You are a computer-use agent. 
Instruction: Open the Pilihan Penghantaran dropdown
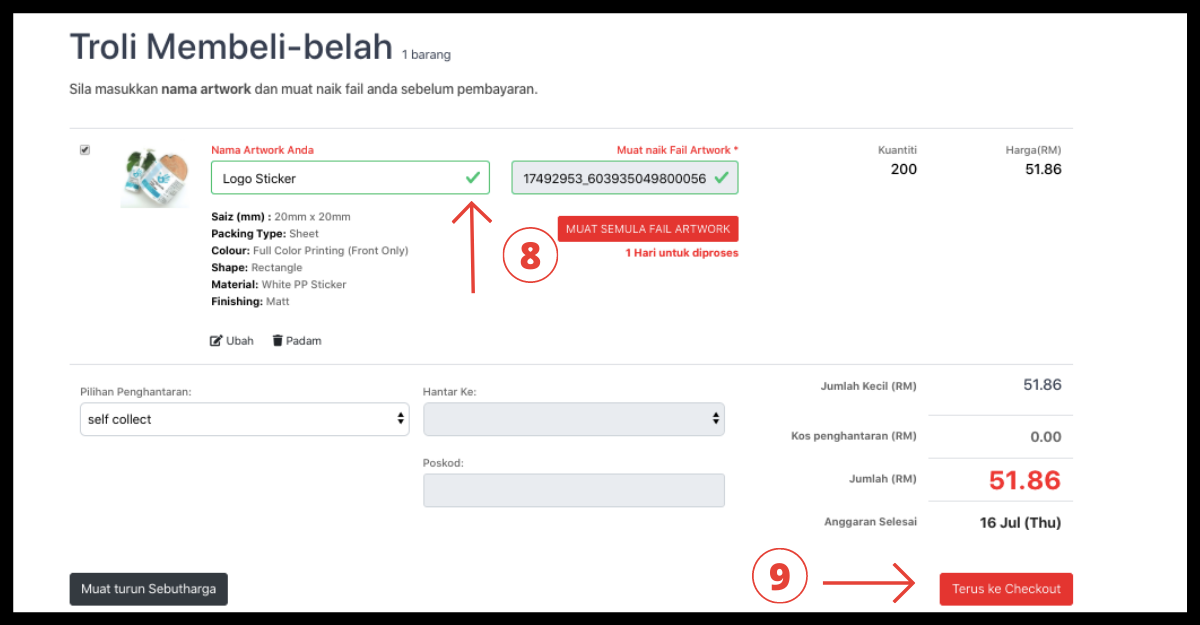[x=244, y=420]
